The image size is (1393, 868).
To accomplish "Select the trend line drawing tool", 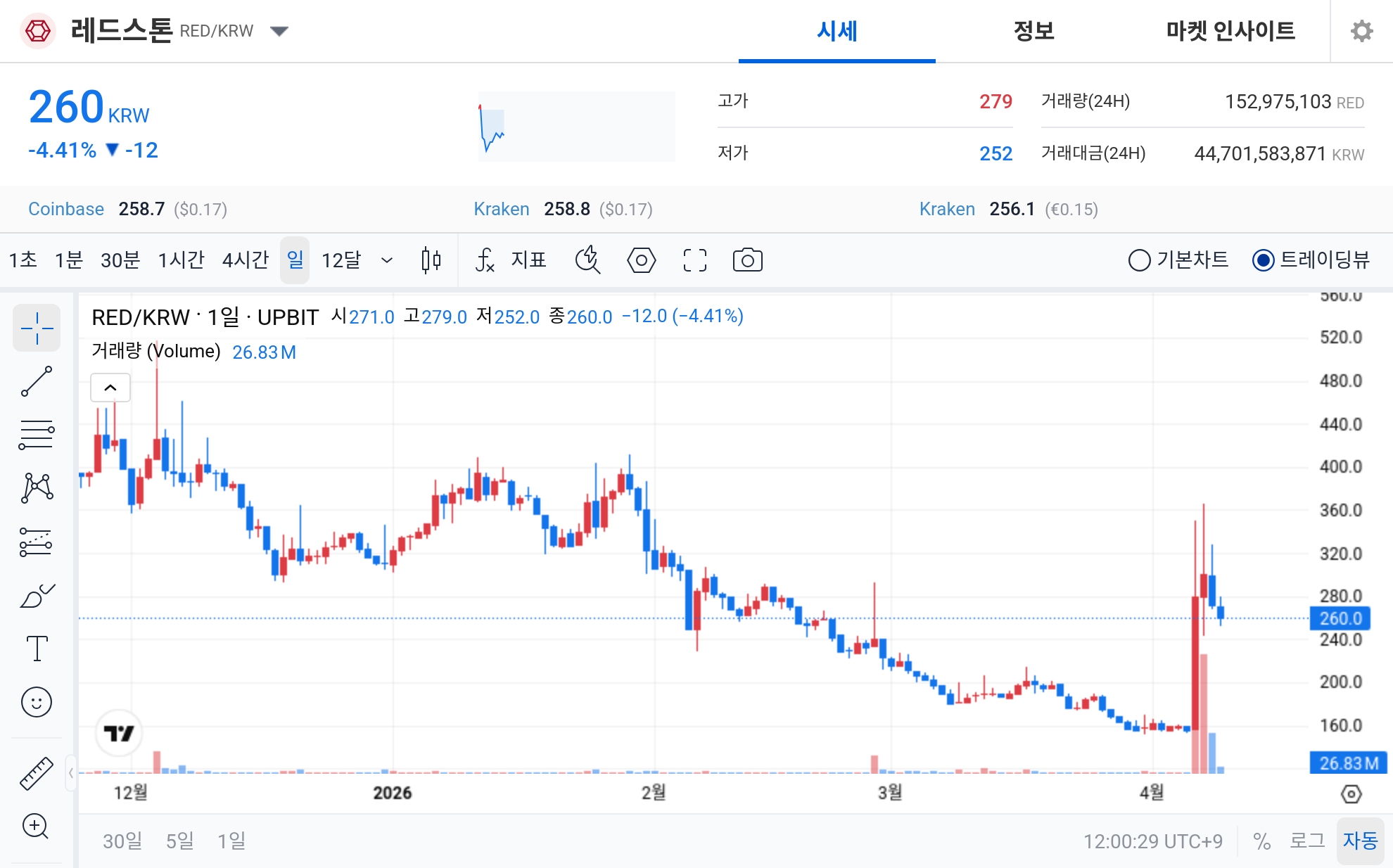I will click(x=37, y=381).
